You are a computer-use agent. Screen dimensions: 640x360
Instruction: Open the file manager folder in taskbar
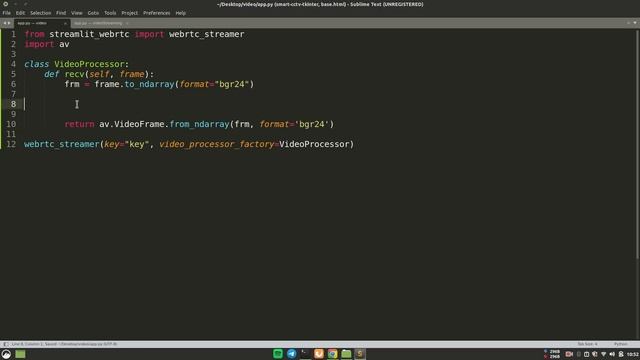coord(346,354)
